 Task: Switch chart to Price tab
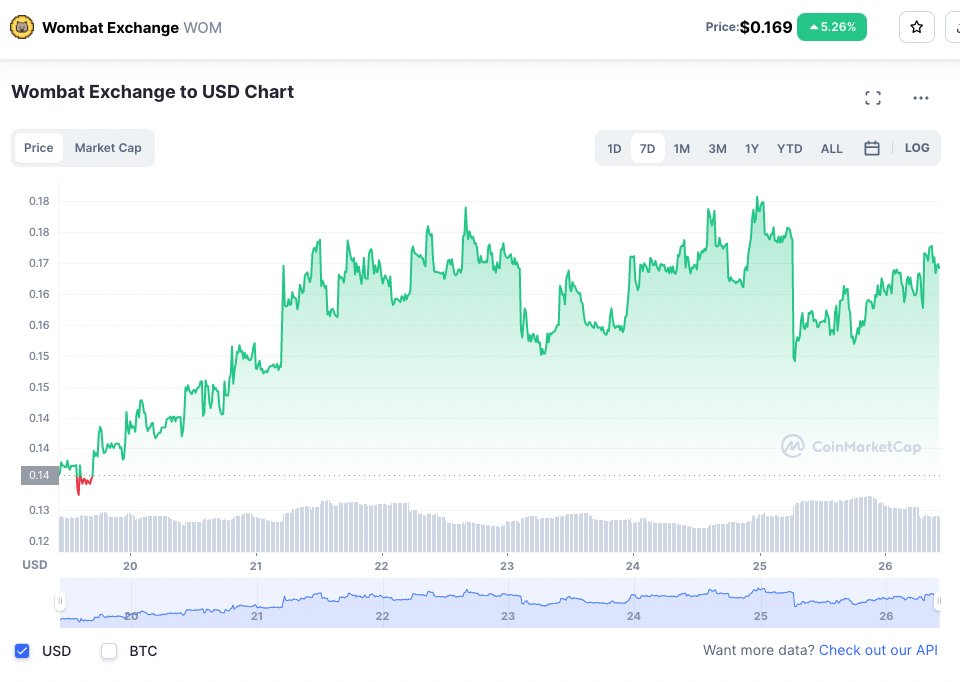(x=39, y=148)
